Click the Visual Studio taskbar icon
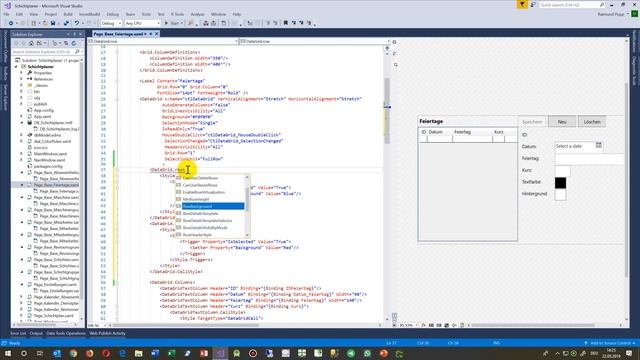 220,353
